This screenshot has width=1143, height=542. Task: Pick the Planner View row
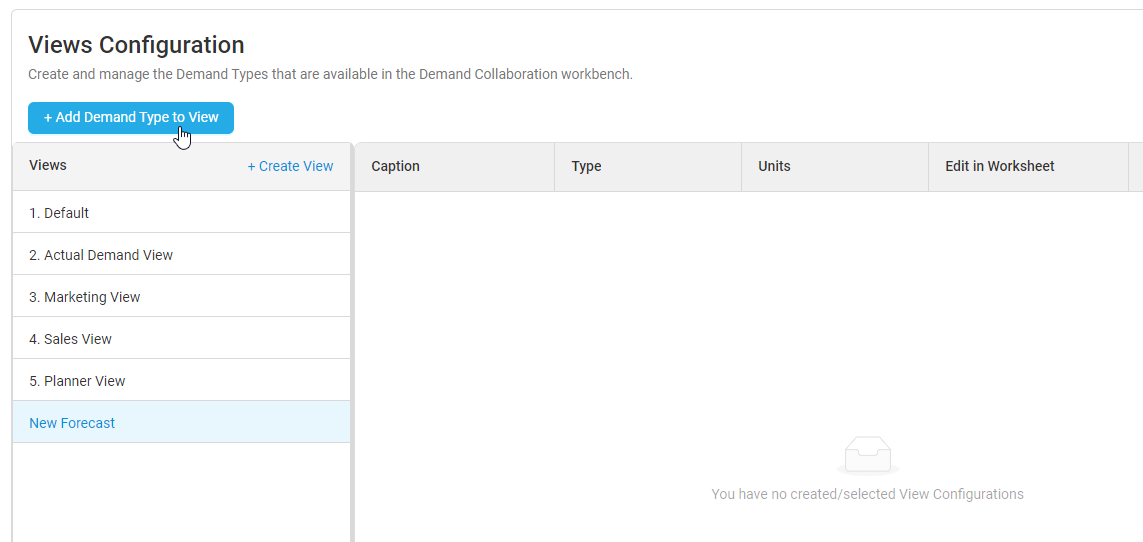pyautogui.click(x=181, y=381)
